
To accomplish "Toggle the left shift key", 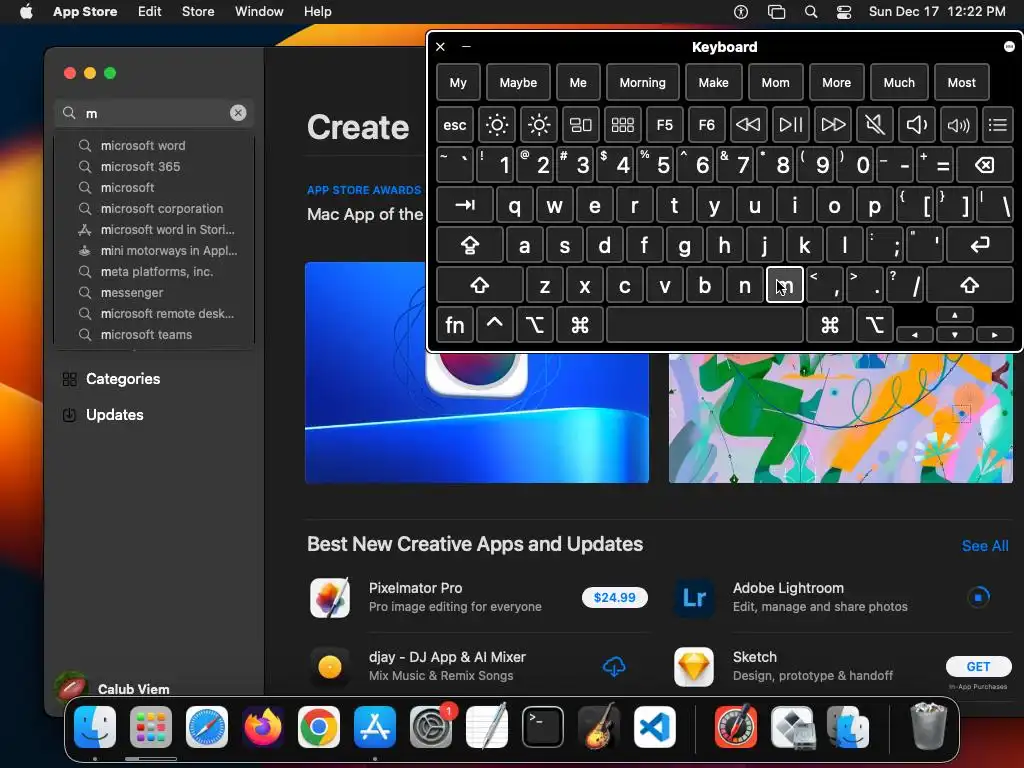I will coord(480,285).
